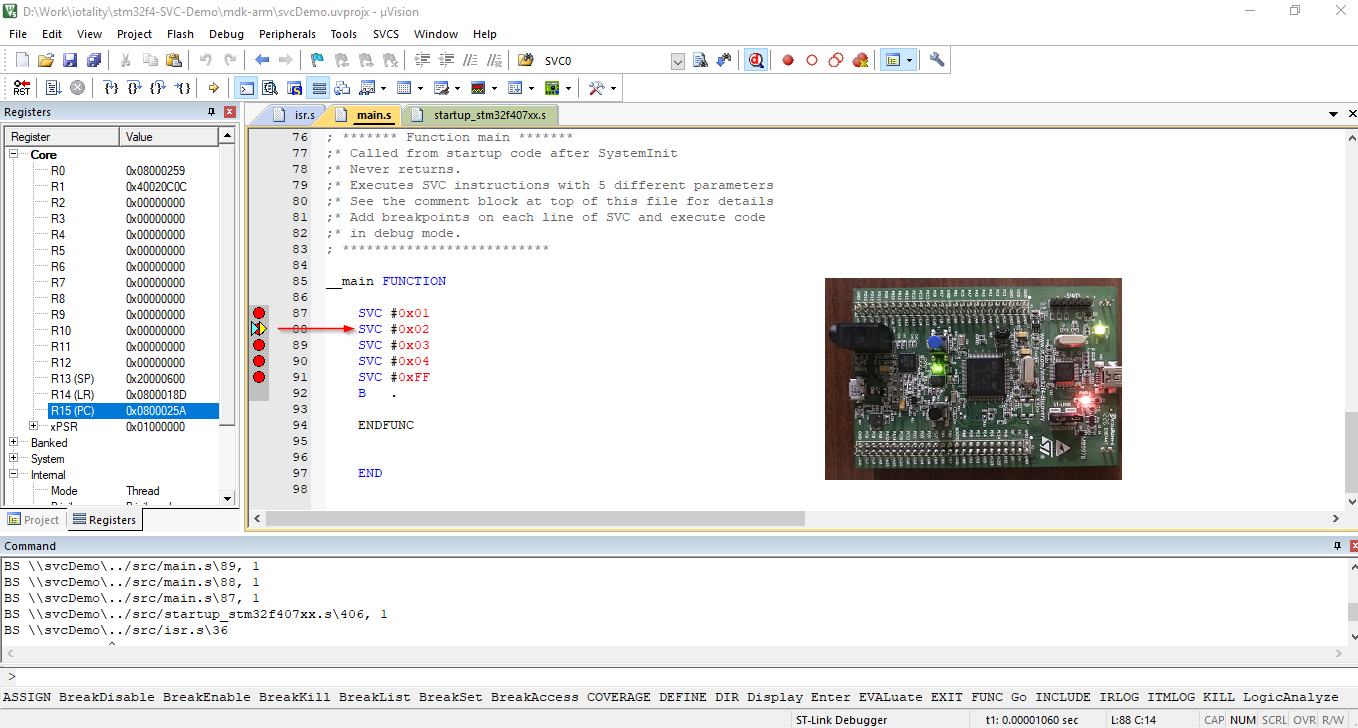
Task: Collapse the Core register group
Action: (x=14, y=155)
